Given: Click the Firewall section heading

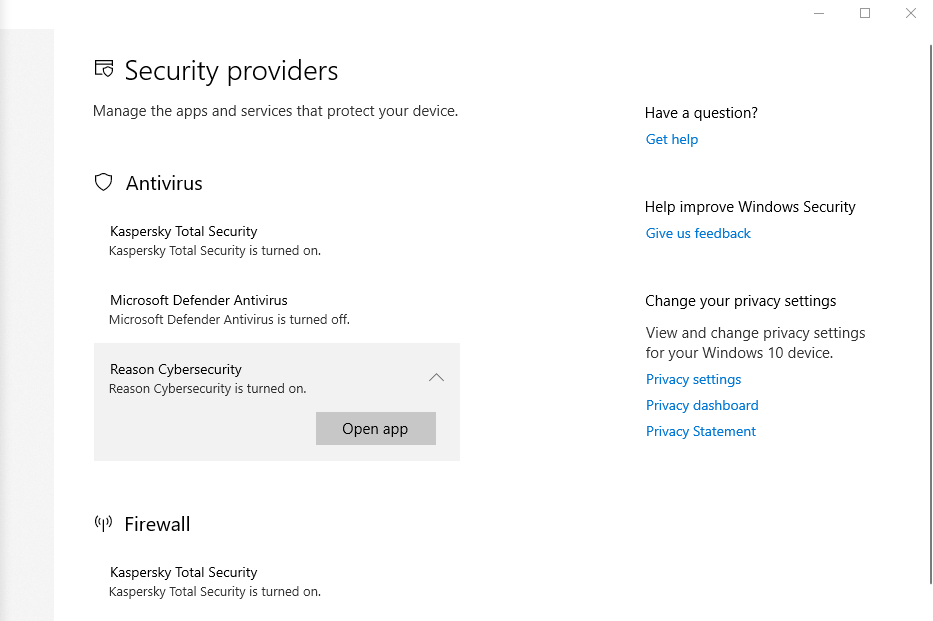Looking at the screenshot, I should (157, 524).
